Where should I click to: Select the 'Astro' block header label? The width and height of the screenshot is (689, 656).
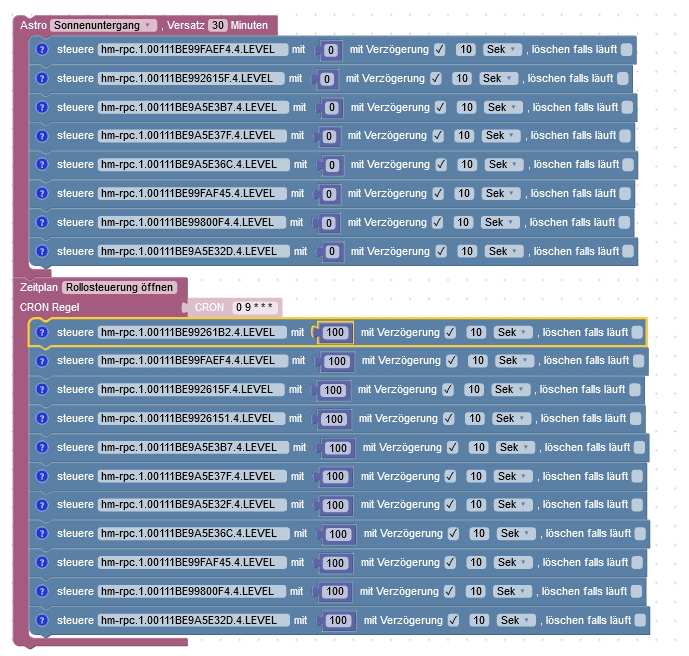[33, 25]
